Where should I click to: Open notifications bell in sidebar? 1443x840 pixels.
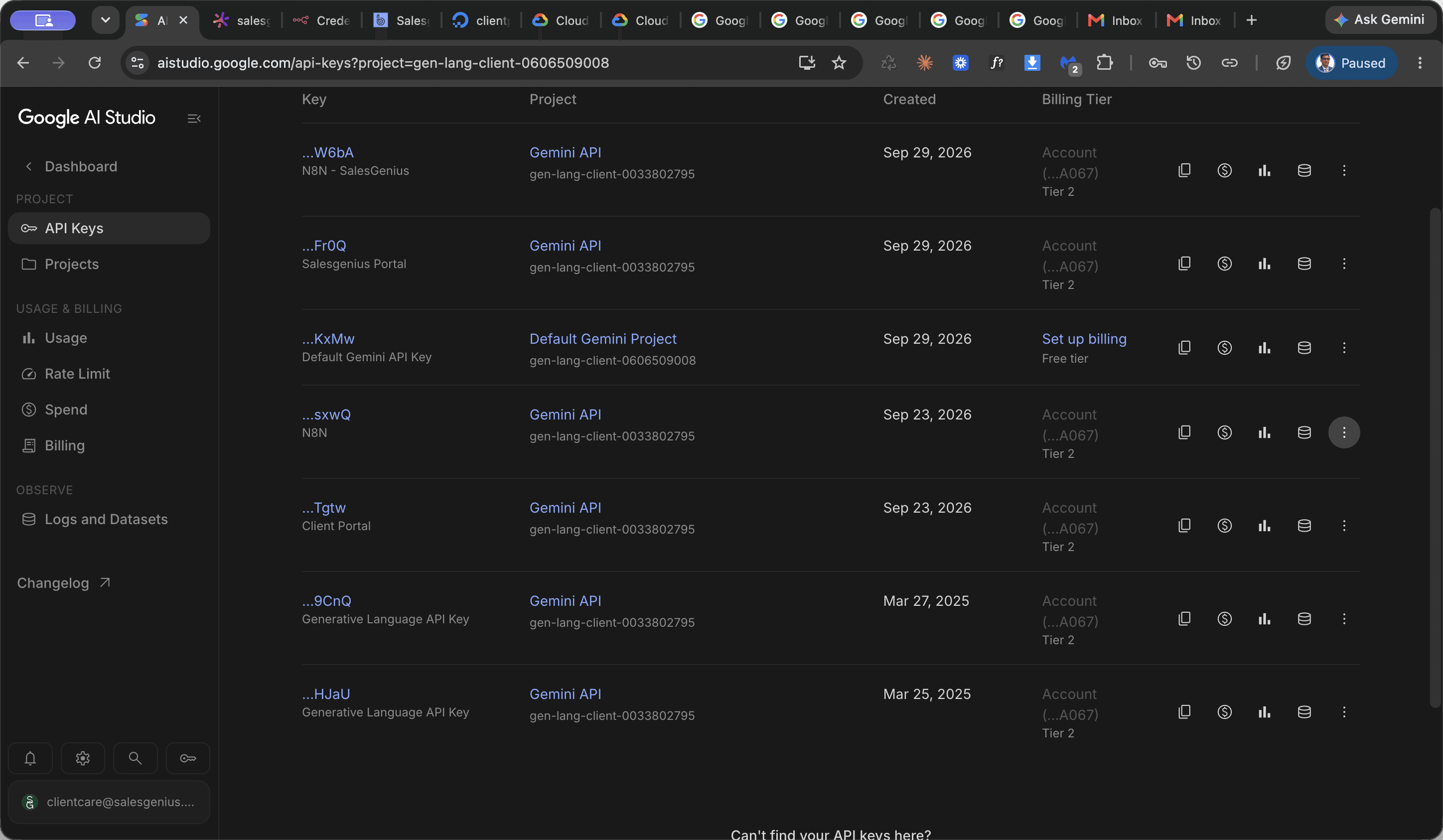click(30, 758)
